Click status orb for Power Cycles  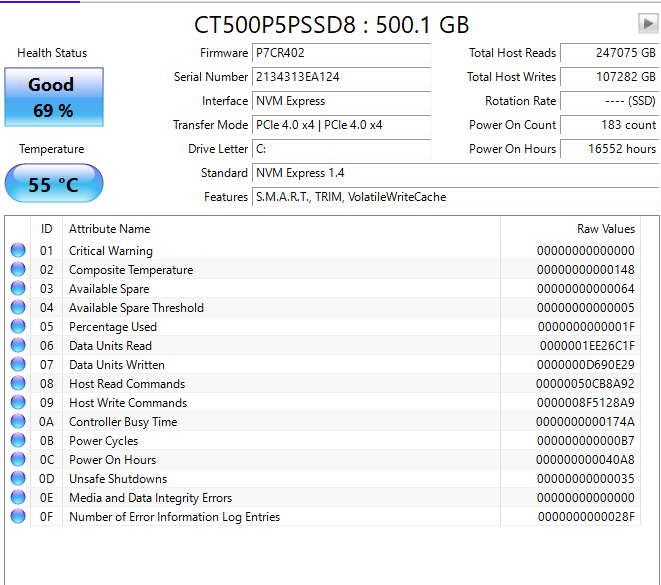[x=18, y=440]
